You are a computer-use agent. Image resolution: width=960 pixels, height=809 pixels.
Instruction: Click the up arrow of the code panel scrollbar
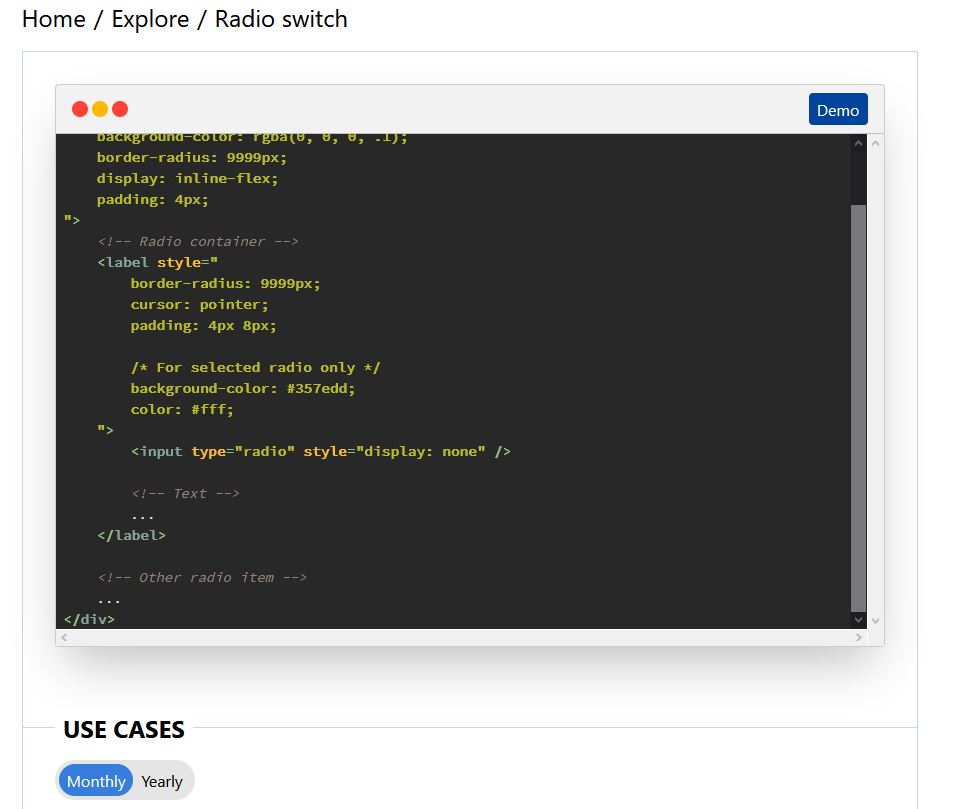(858, 142)
